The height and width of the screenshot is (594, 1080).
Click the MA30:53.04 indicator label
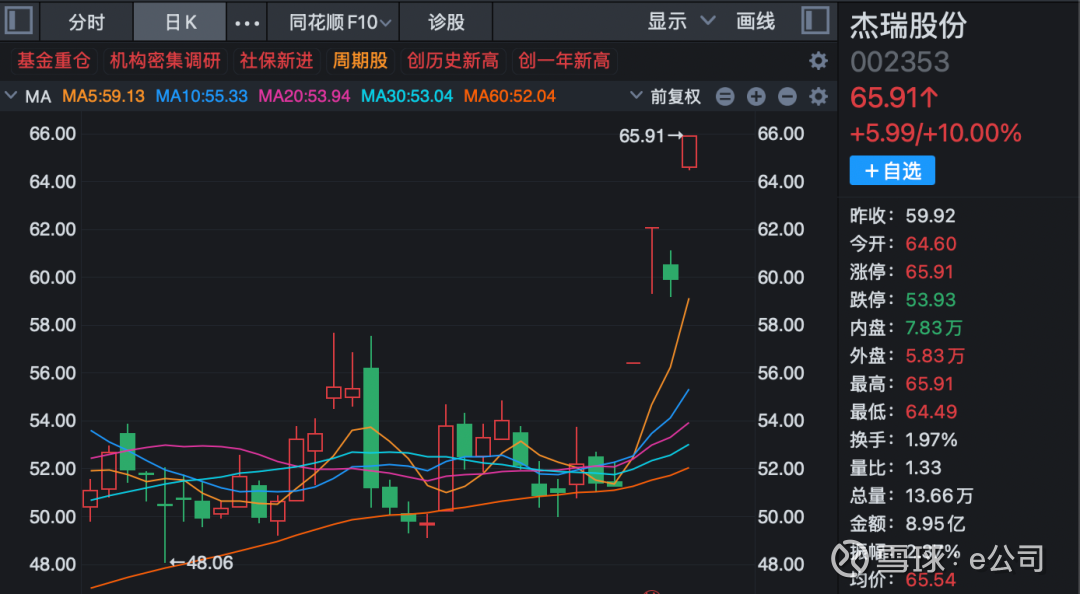click(x=406, y=96)
